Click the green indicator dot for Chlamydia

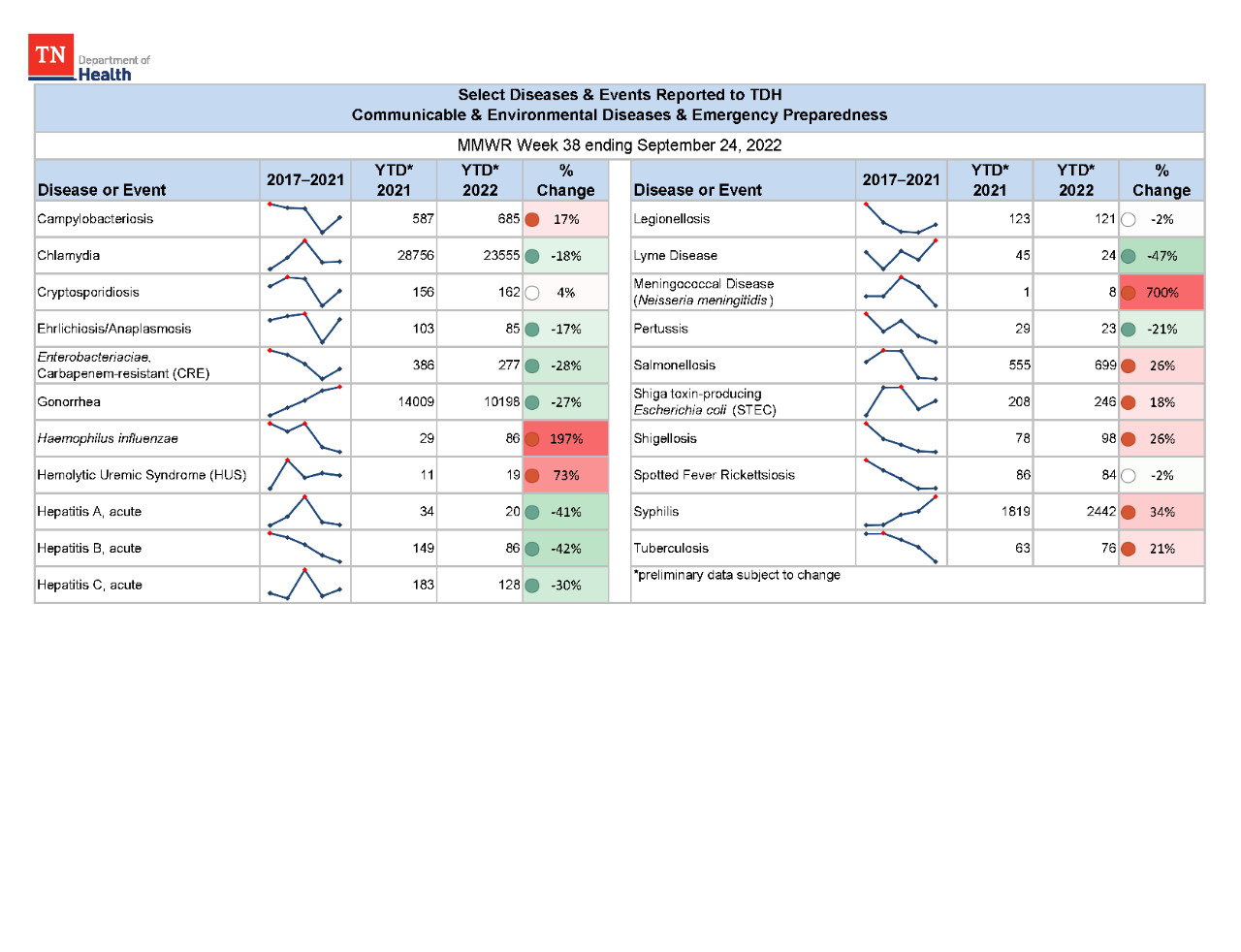(x=532, y=256)
